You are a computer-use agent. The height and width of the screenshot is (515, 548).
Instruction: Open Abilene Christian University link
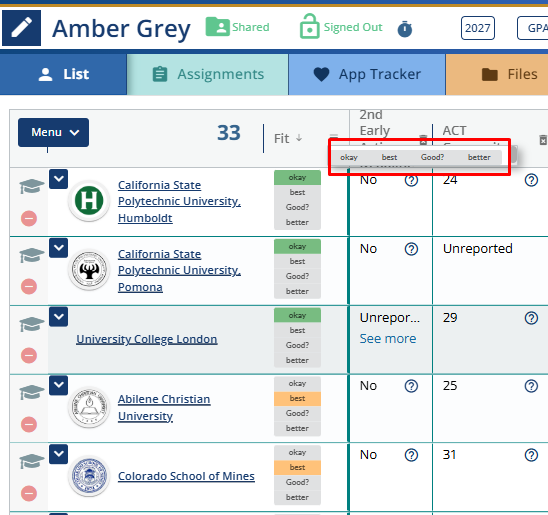click(x=164, y=407)
